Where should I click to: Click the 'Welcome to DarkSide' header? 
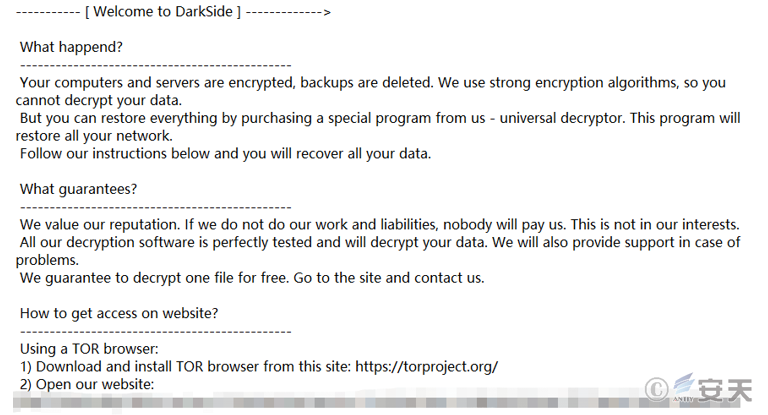coord(163,12)
